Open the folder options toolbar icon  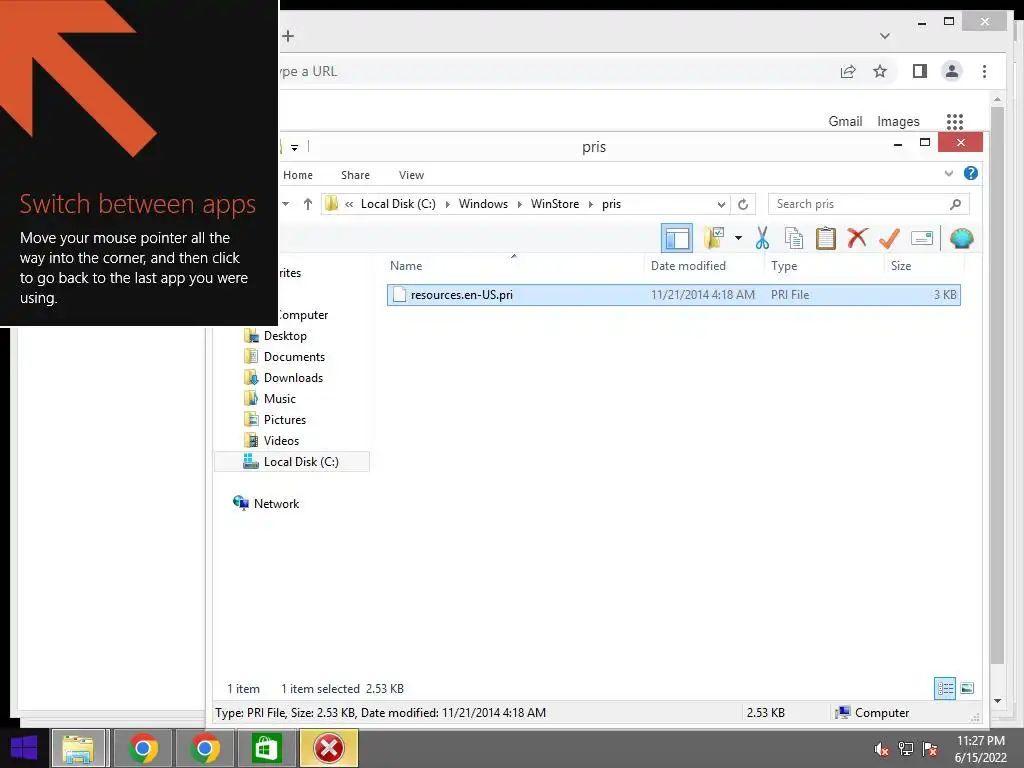pyautogui.click(x=714, y=238)
